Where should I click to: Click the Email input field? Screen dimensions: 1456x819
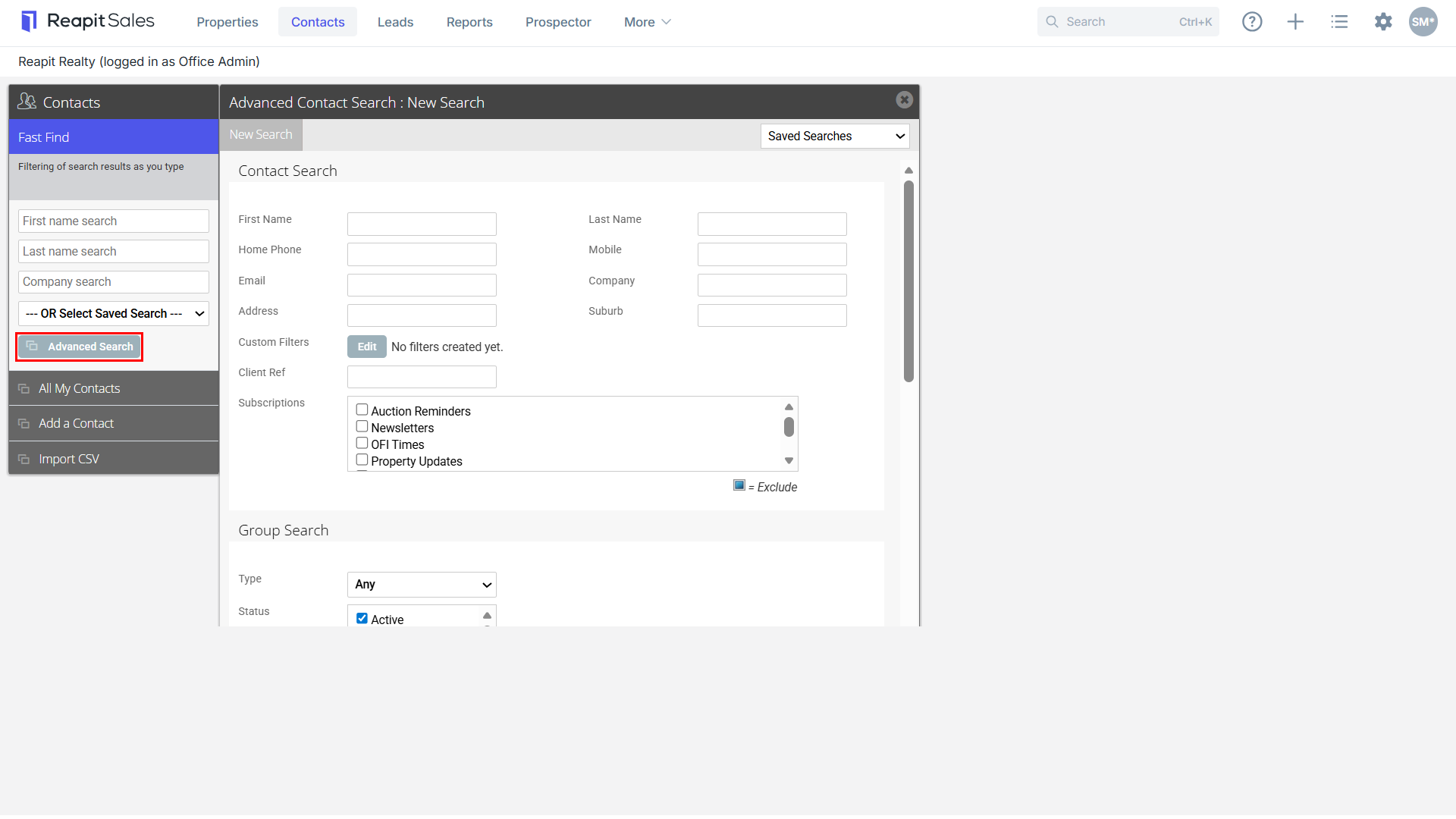(422, 285)
